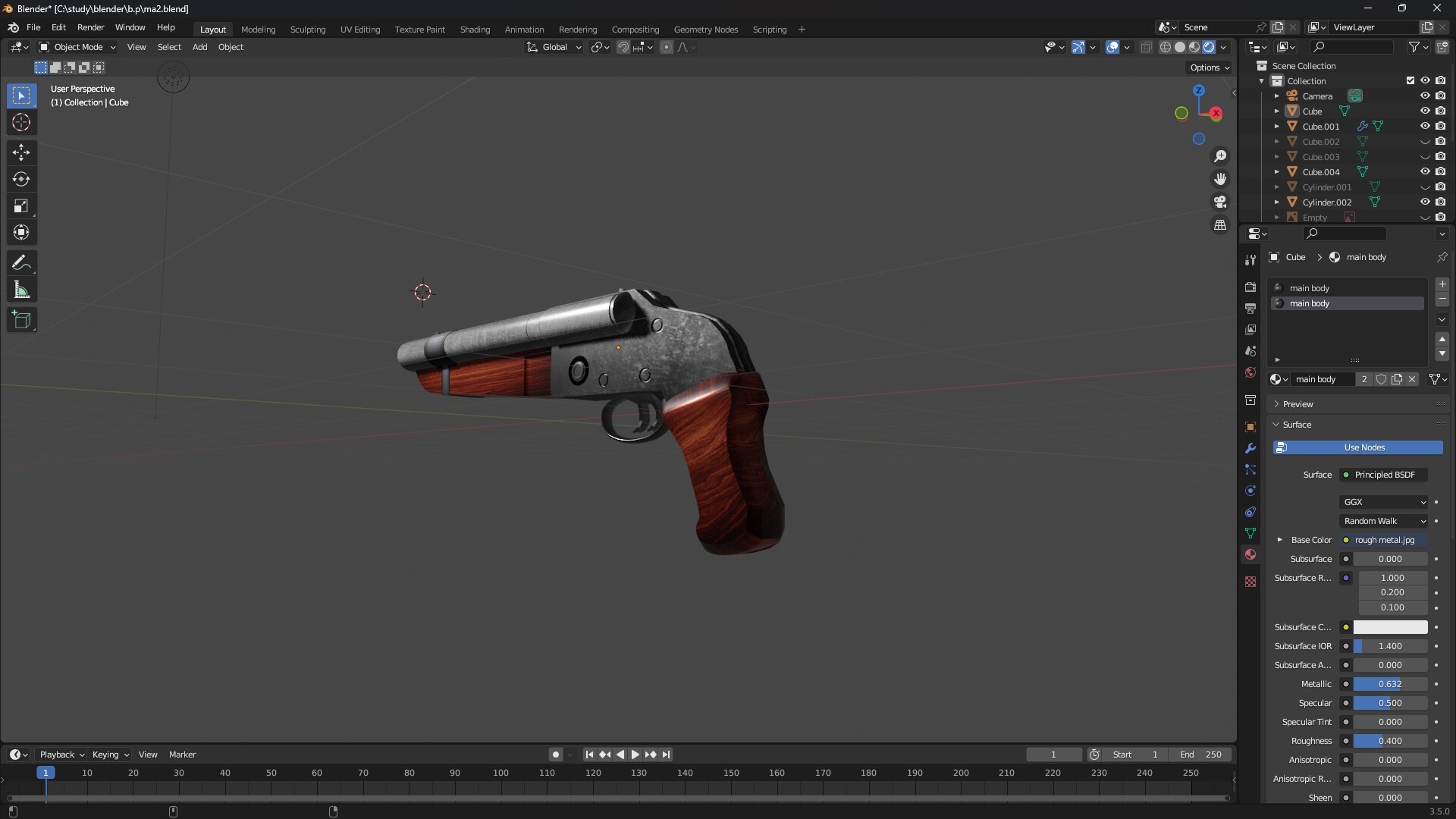1456x819 pixels.
Task: Hide Cube.002 in the outliner
Action: coord(1426,141)
